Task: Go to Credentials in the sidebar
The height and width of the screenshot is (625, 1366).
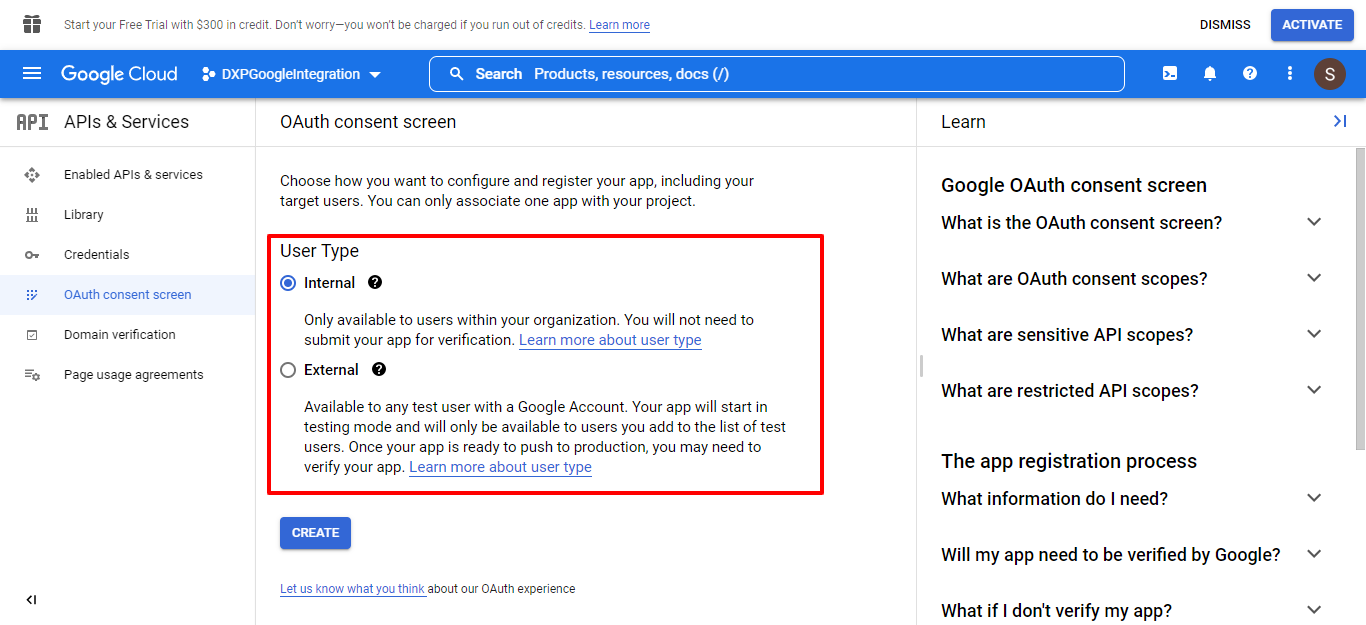Action: coord(96,255)
